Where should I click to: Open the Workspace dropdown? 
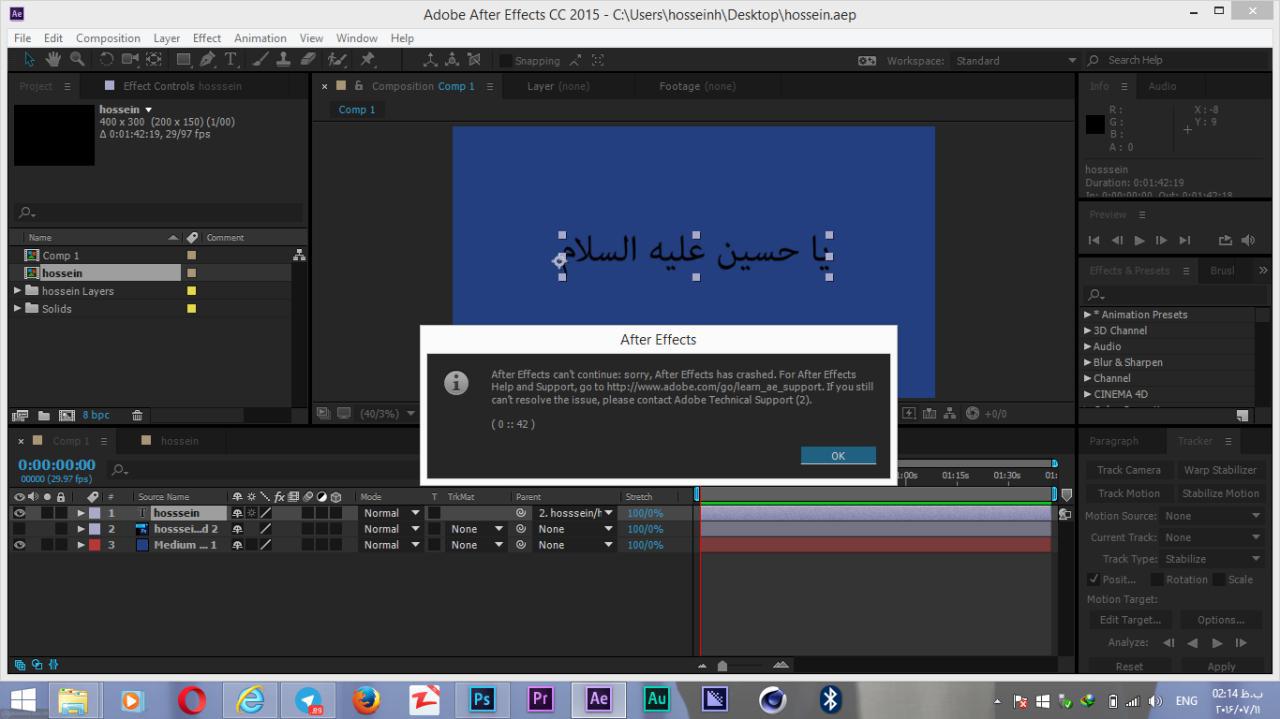(1015, 61)
